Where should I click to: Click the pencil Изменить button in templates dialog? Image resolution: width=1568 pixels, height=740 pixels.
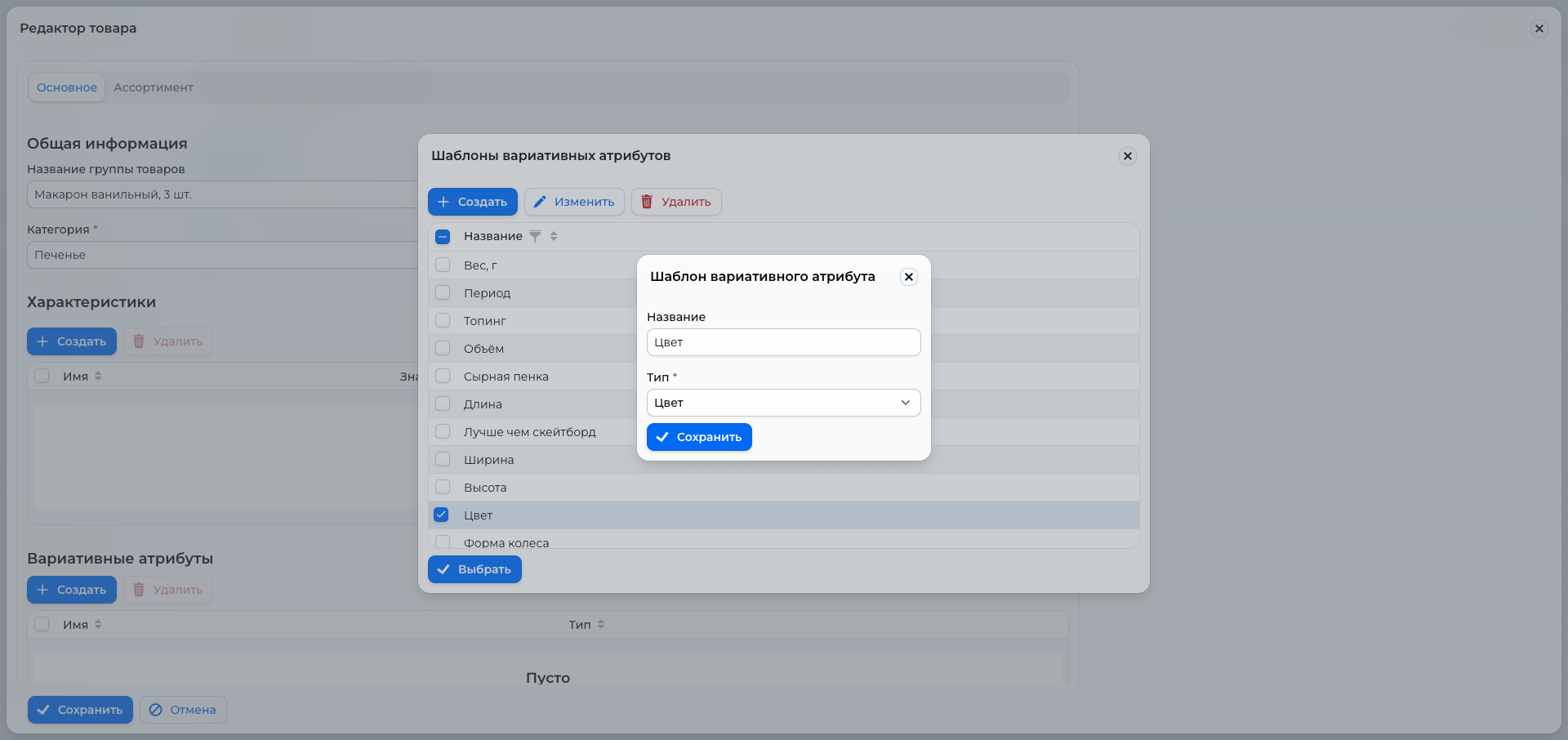click(x=574, y=202)
